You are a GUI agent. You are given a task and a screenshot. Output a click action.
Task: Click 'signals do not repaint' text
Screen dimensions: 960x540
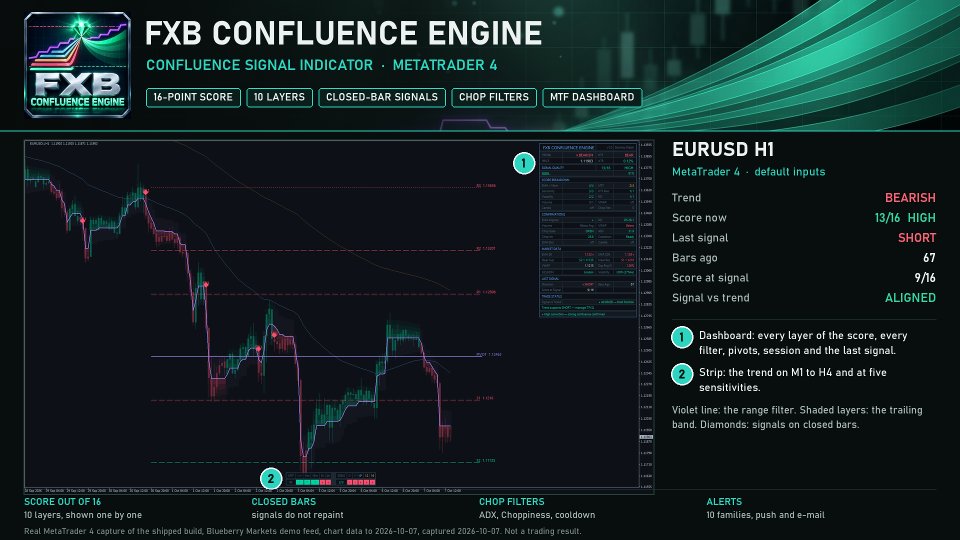pos(297,515)
